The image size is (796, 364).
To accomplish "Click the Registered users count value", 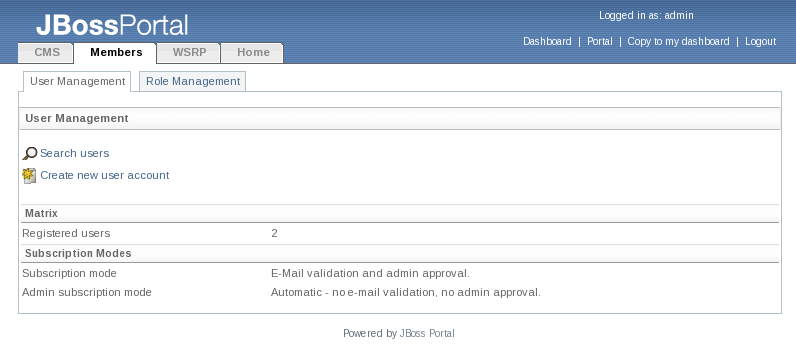I will pos(274,234).
